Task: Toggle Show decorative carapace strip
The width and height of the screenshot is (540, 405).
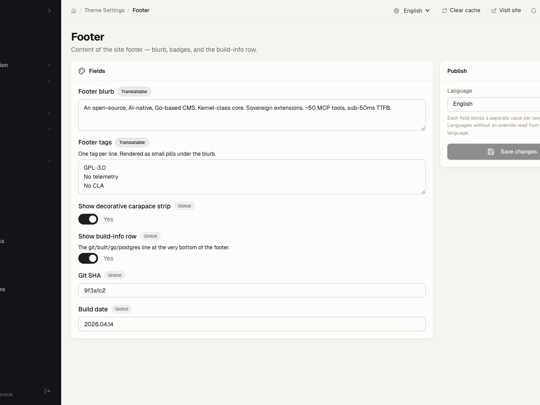Action: click(x=88, y=219)
